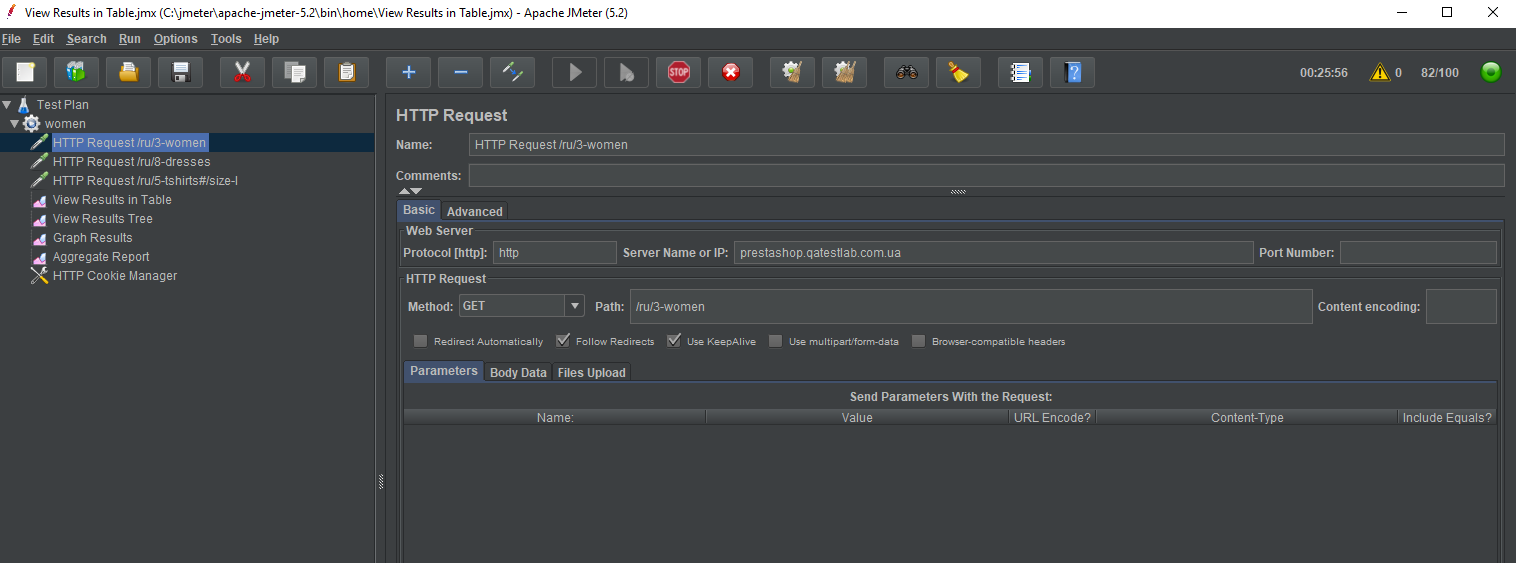Click the broom Reset Search icon
Image resolution: width=1516 pixels, height=563 pixels.
click(959, 72)
